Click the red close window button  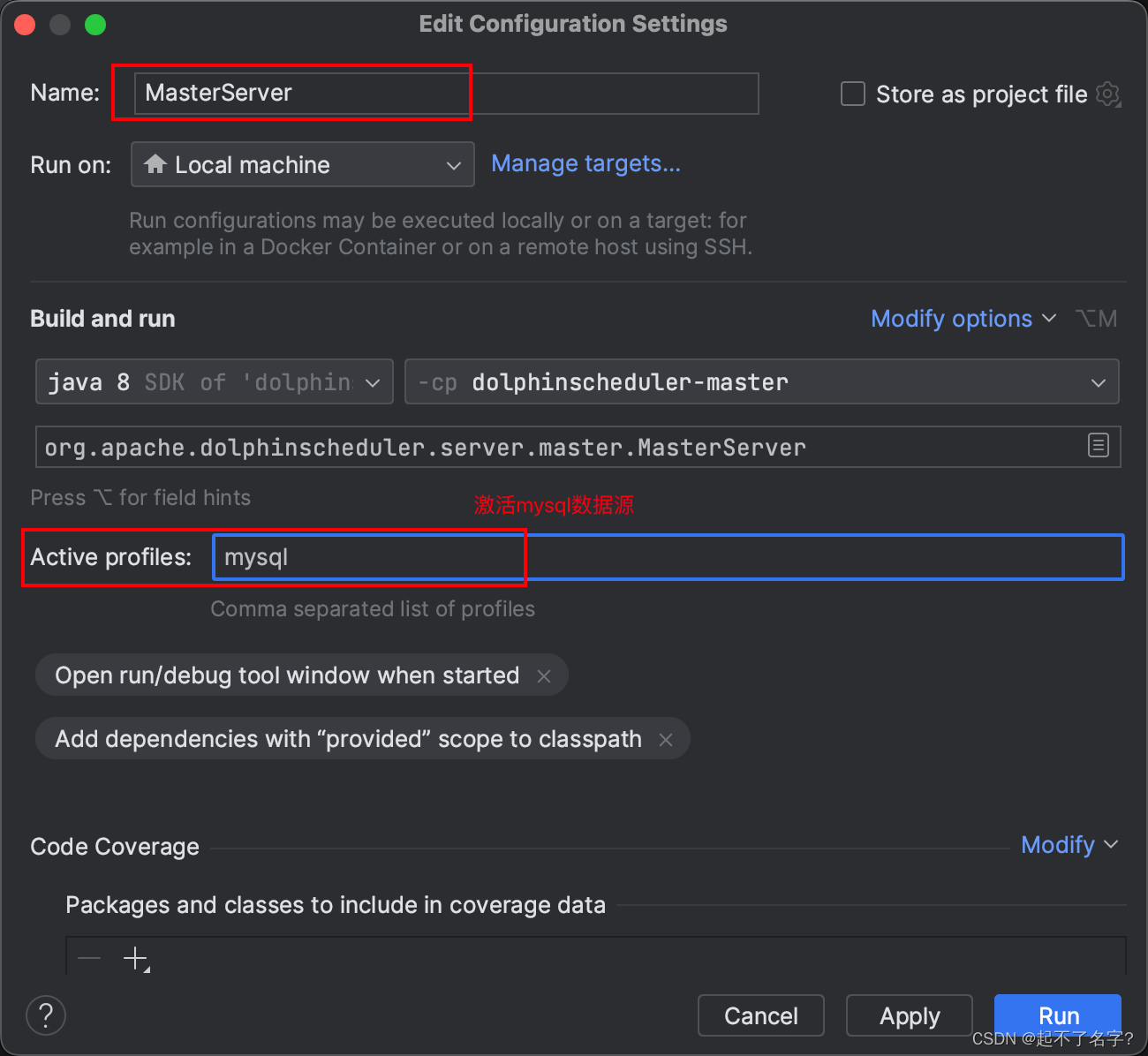click(x=25, y=25)
